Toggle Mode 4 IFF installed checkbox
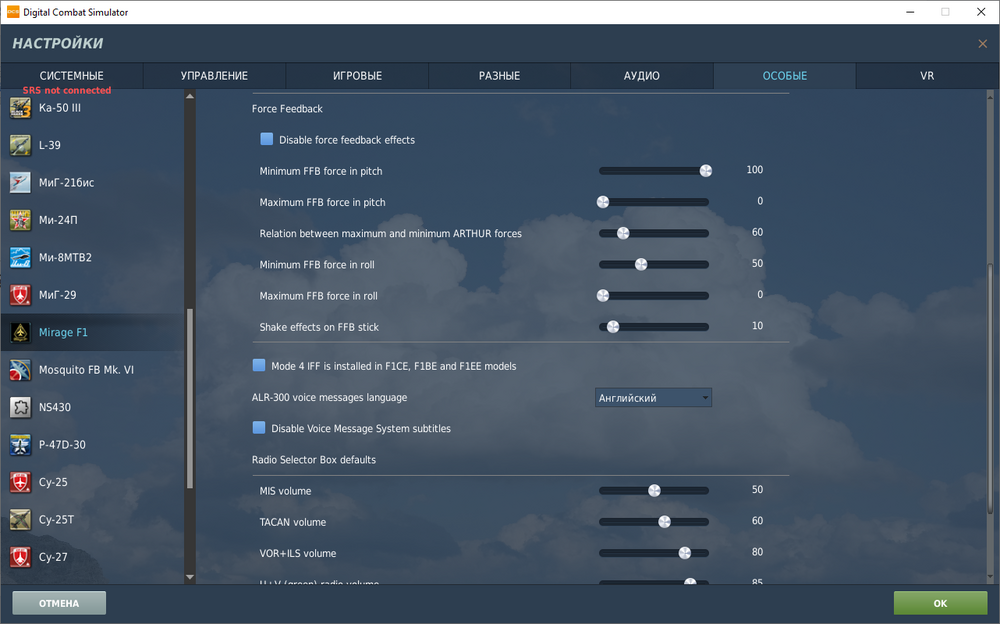This screenshot has width=1000, height=624. (259, 365)
